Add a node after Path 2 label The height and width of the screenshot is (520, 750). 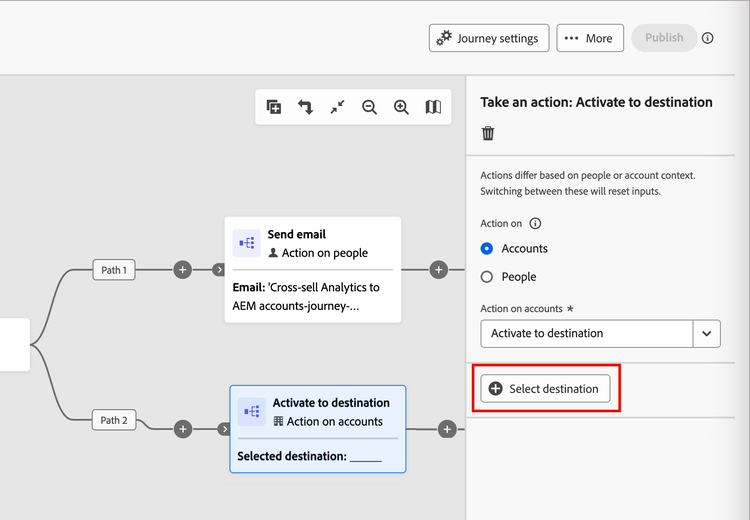182,429
